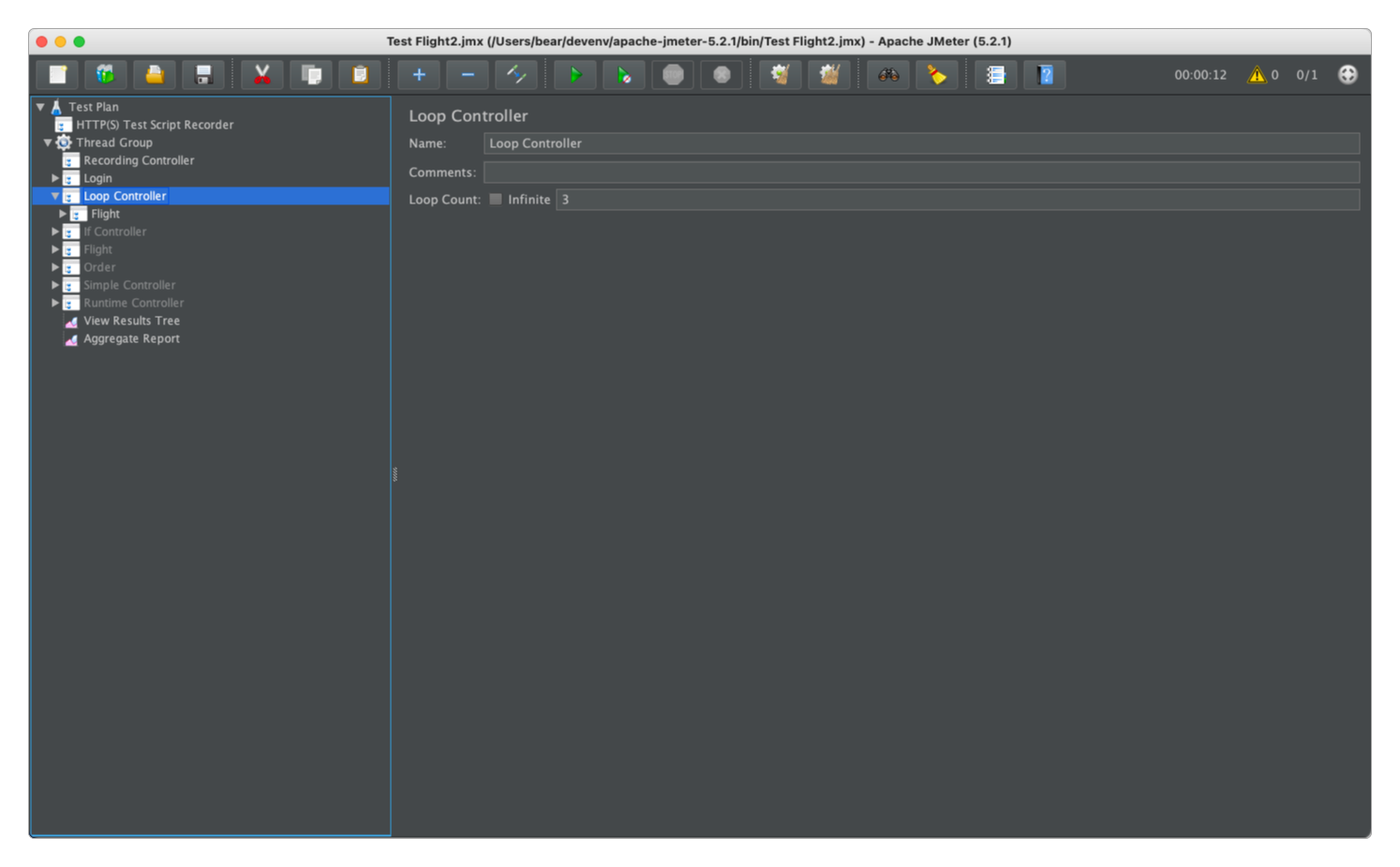Start the test with green play icon
Viewport: 1400px width, 867px height.
pos(575,75)
